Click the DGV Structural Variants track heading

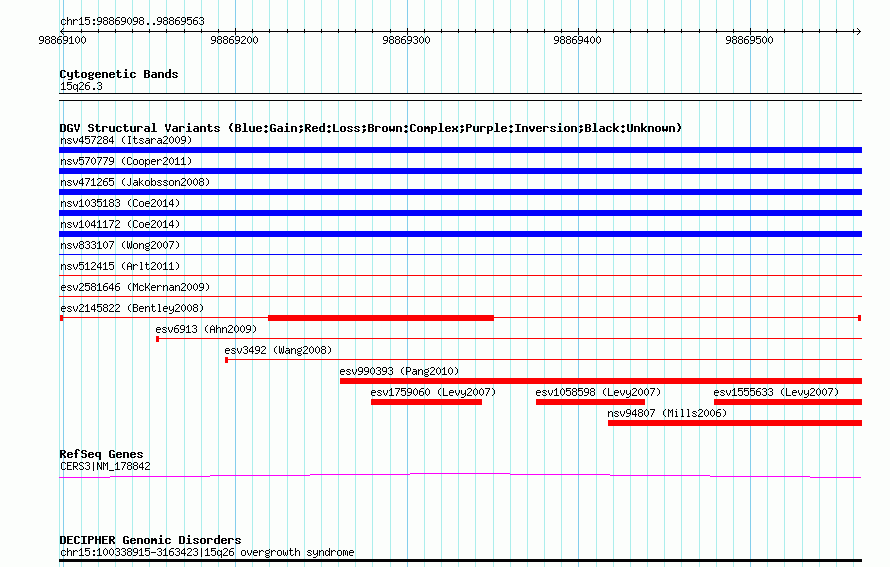click(x=371, y=128)
